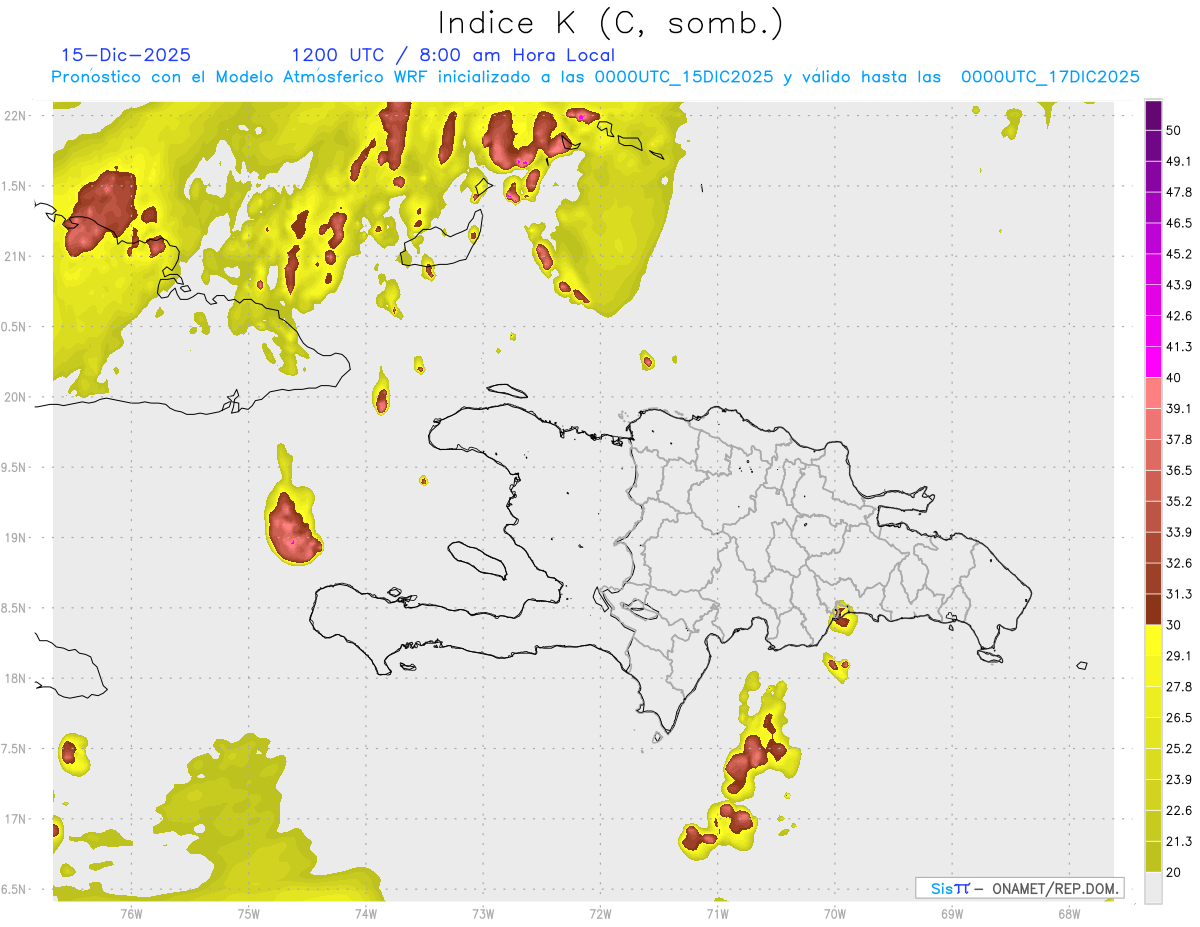Click the '26.5' color scale value
1200x927 pixels.
(x=1179, y=717)
